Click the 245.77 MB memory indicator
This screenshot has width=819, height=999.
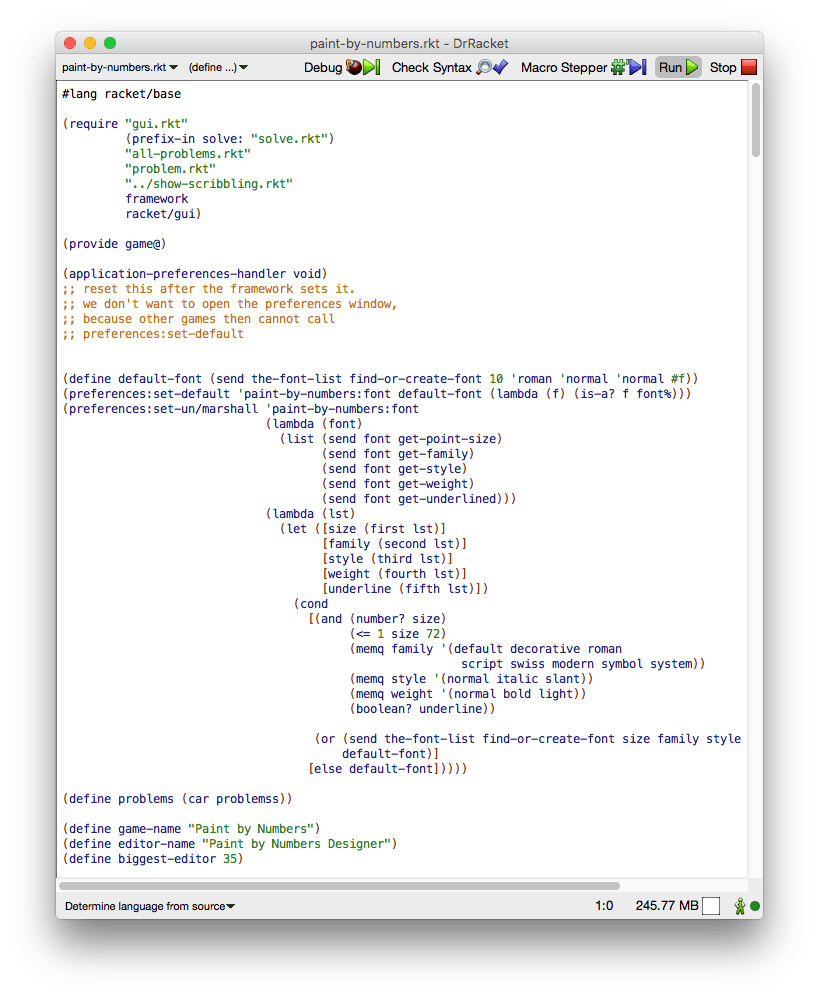(x=665, y=905)
